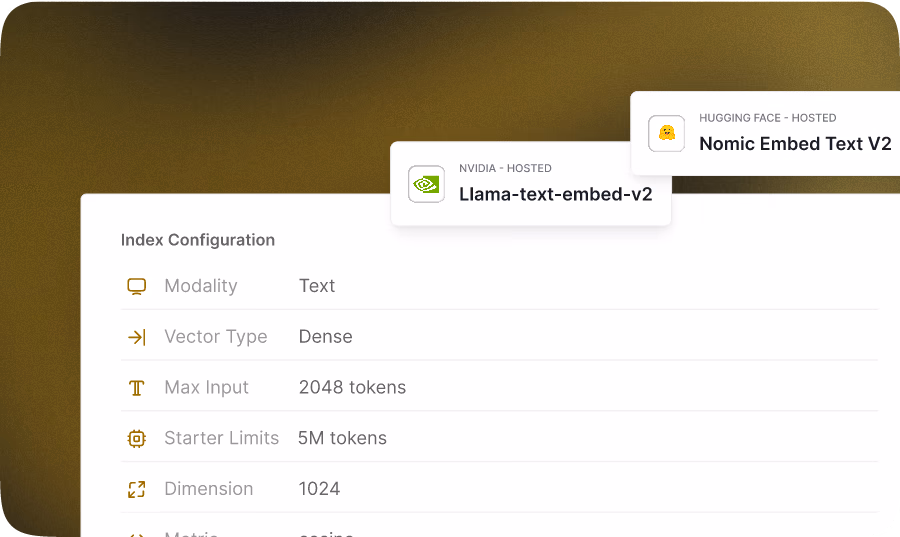Click the 2048 tokens value
This screenshot has width=900, height=537.
pos(352,387)
